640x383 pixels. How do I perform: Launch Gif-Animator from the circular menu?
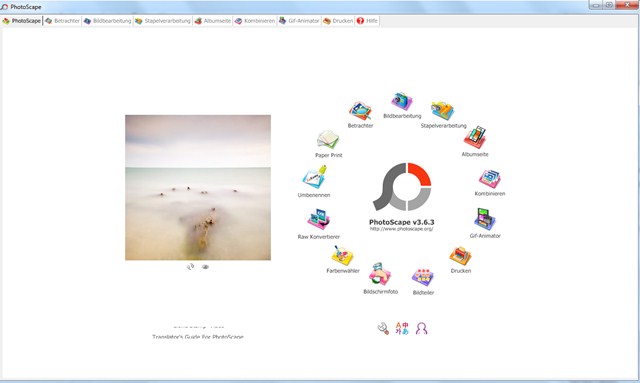[x=485, y=219]
